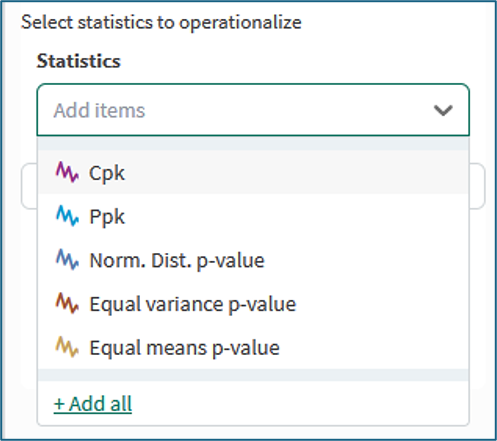Select the Cpk option from the list
The width and height of the screenshot is (497, 441).
(253, 172)
